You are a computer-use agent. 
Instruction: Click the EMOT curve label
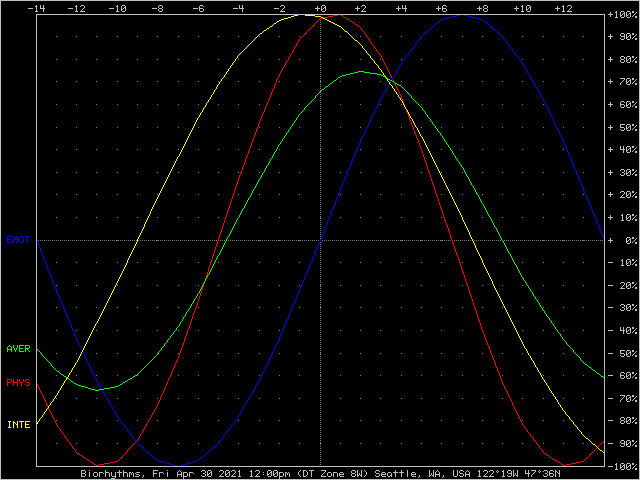coord(18,240)
